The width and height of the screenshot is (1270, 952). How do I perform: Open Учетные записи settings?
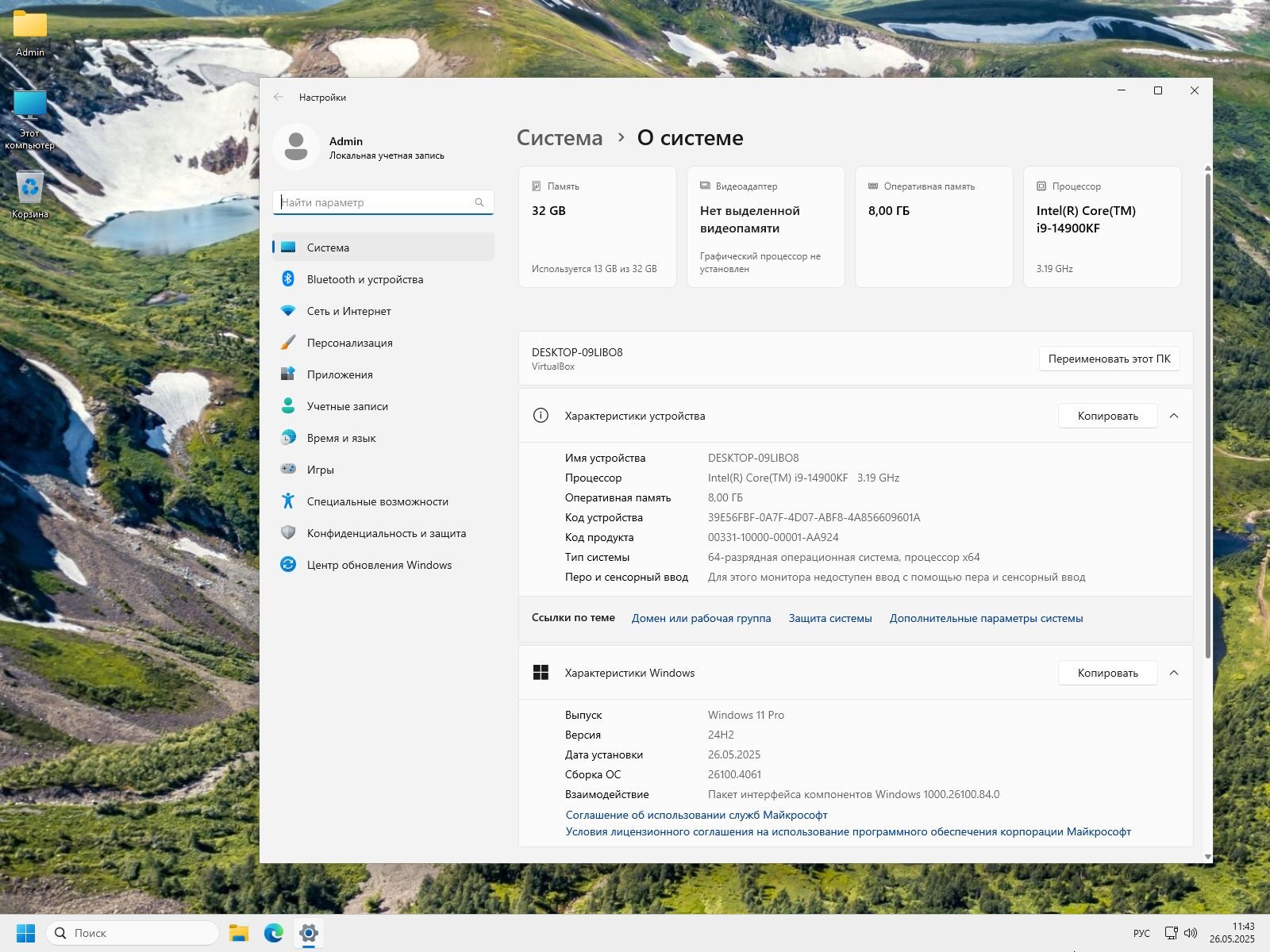pos(383,406)
